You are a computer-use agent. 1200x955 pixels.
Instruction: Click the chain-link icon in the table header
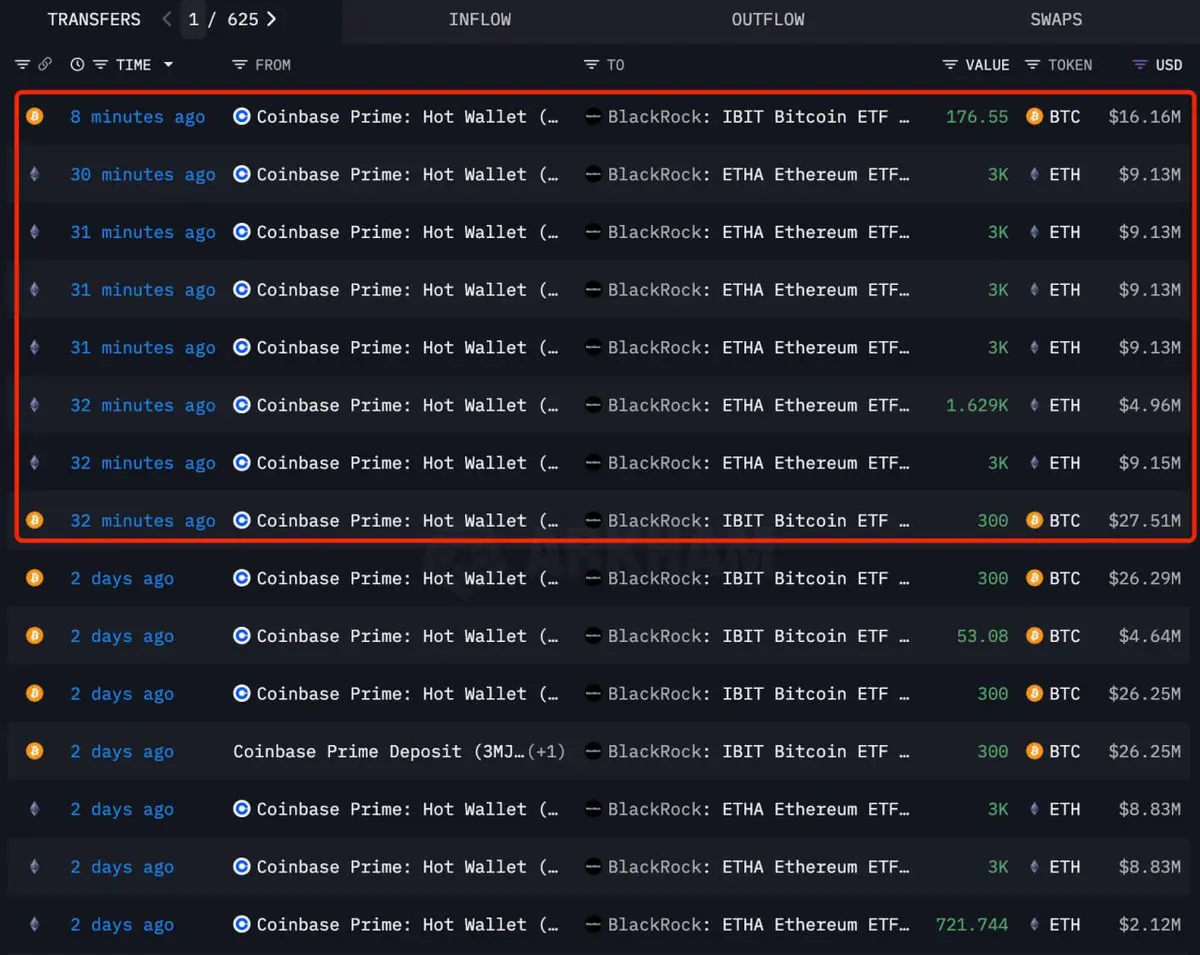coord(45,65)
